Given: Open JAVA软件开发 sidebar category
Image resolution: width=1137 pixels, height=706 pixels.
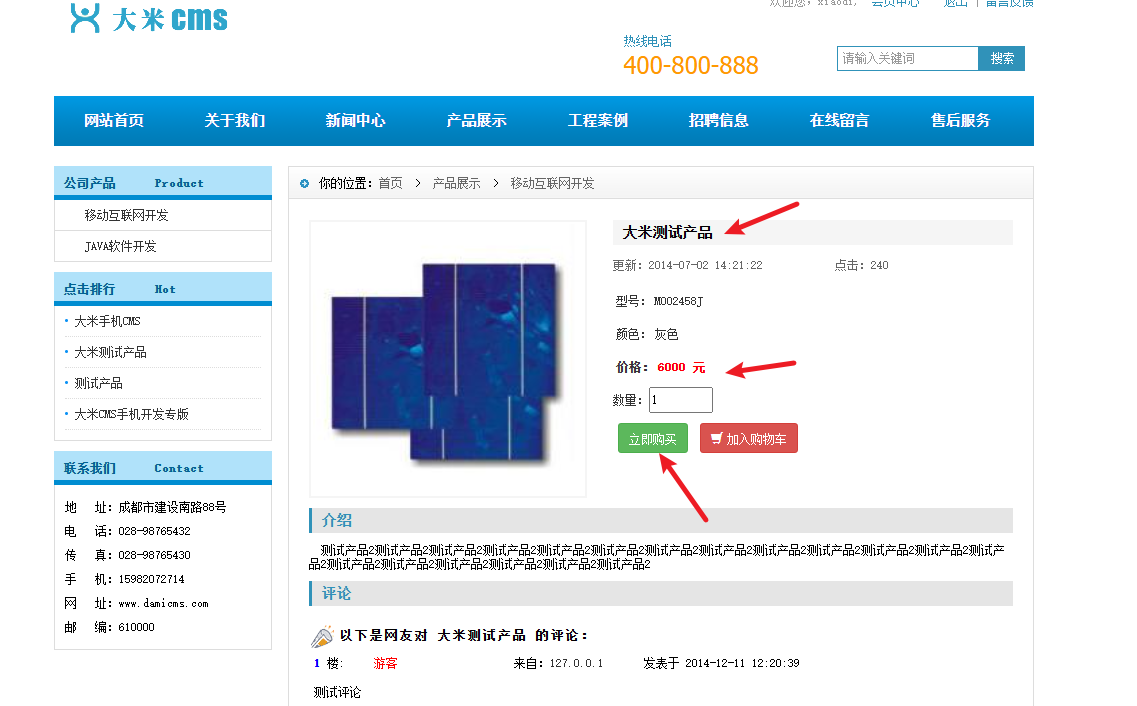Looking at the screenshot, I should [x=120, y=246].
